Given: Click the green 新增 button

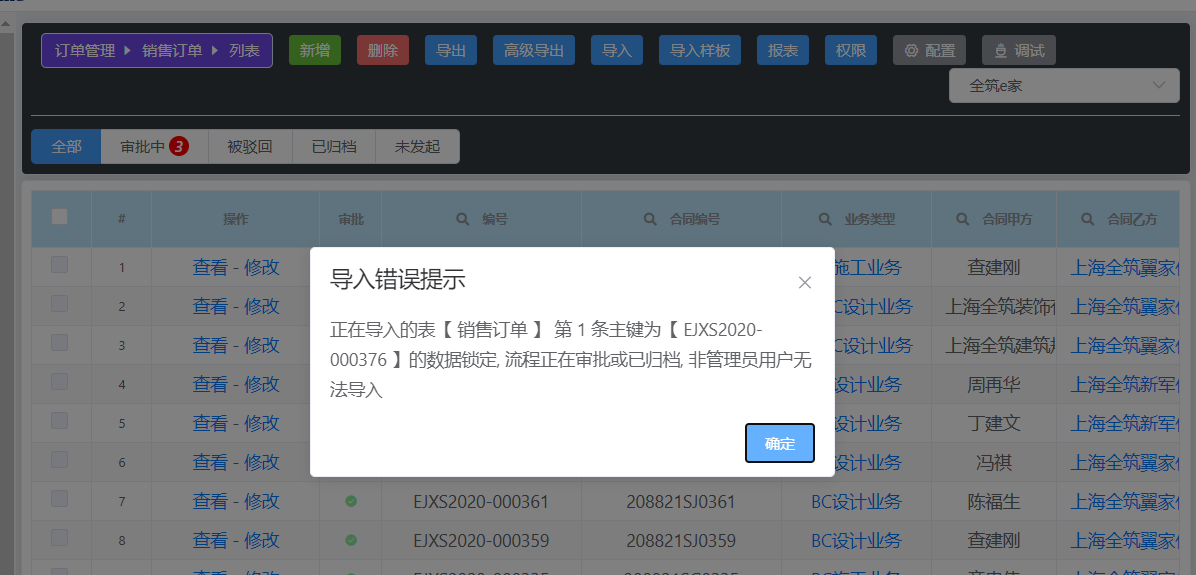Looking at the screenshot, I should pyautogui.click(x=315, y=50).
